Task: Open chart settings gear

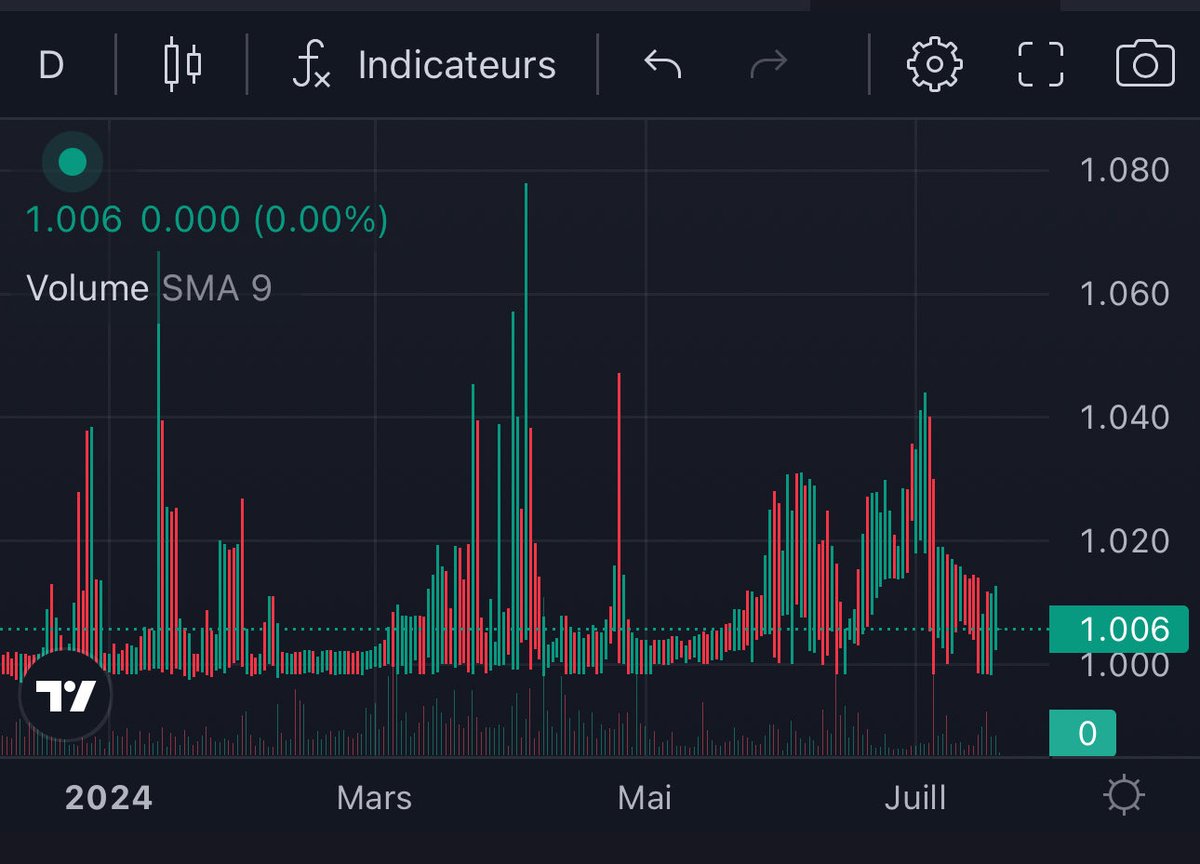Action: pyautogui.click(x=934, y=65)
